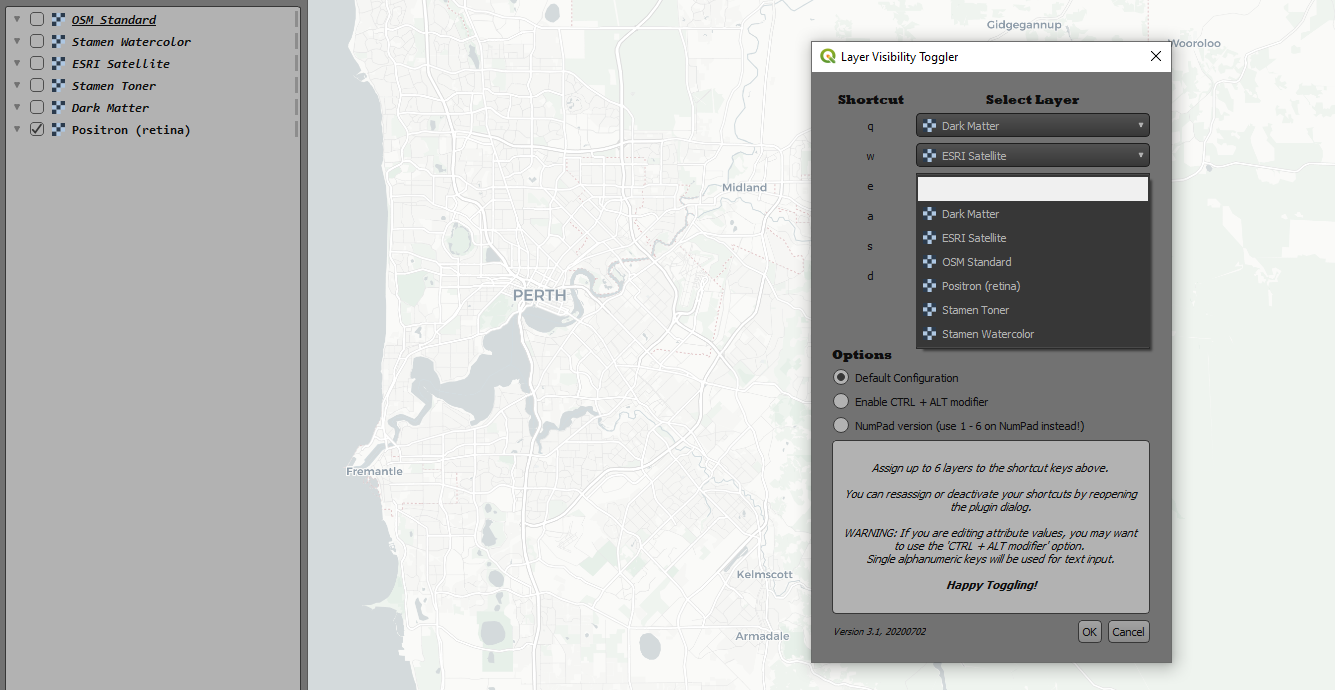Image resolution: width=1335 pixels, height=690 pixels.
Task: Click the plugin logo in the dialog title bar
Action: click(x=826, y=57)
